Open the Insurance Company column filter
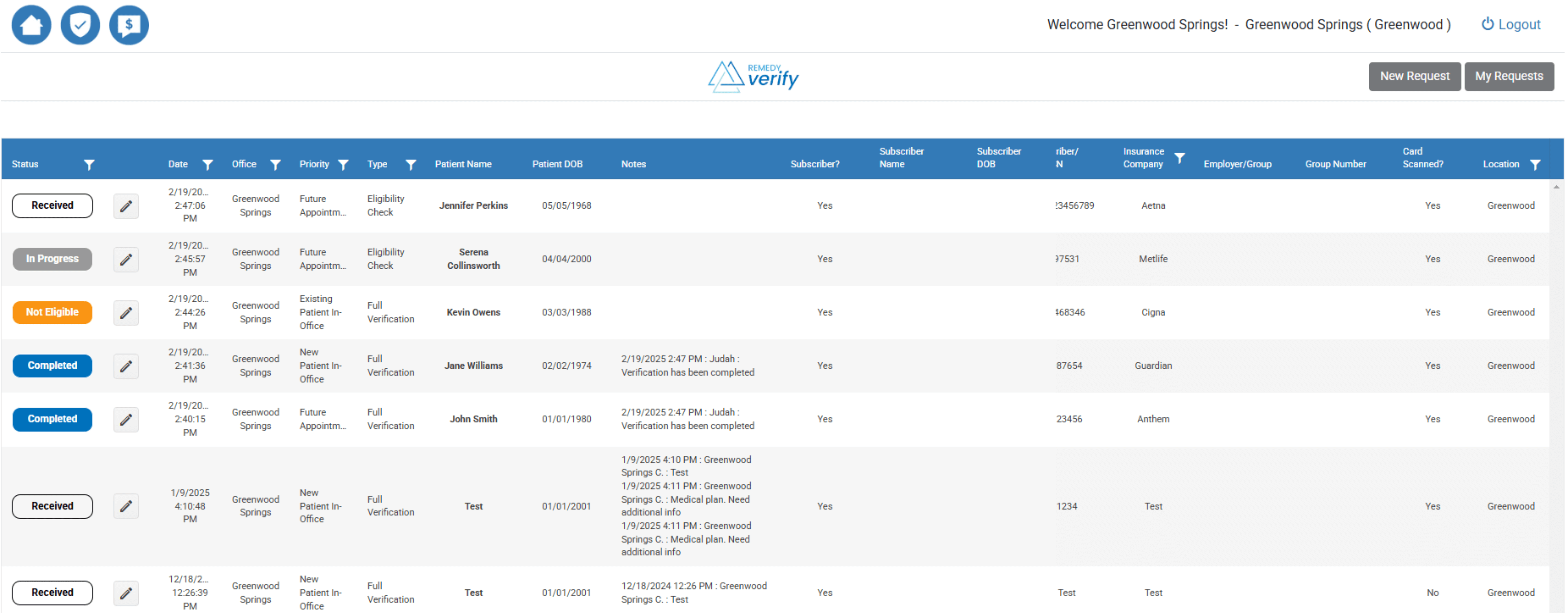This screenshot has width=1568, height=613. [1180, 158]
